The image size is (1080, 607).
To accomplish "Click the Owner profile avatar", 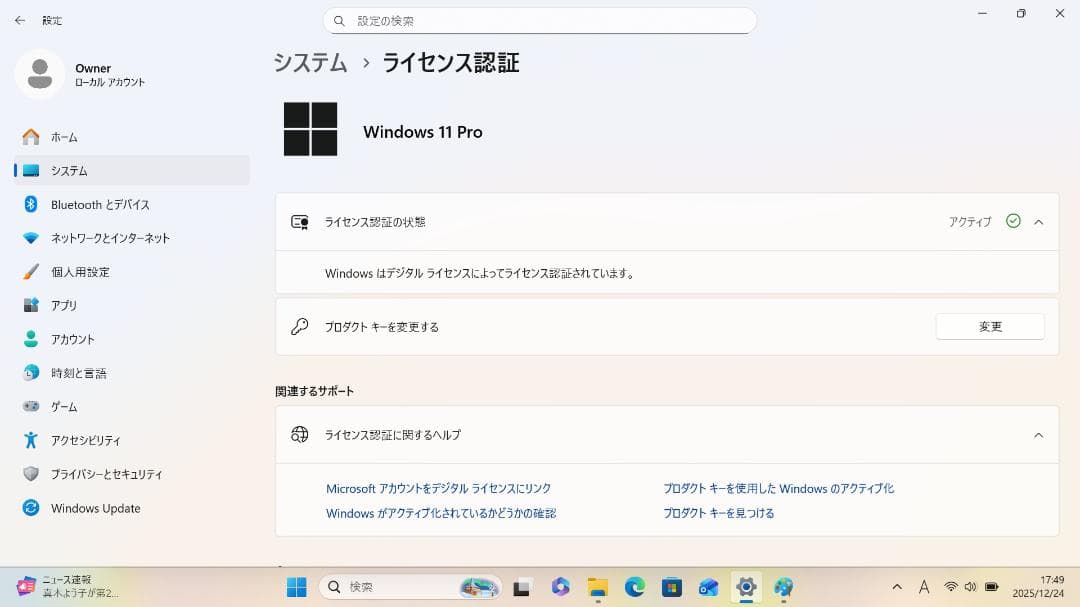I will (x=40, y=74).
